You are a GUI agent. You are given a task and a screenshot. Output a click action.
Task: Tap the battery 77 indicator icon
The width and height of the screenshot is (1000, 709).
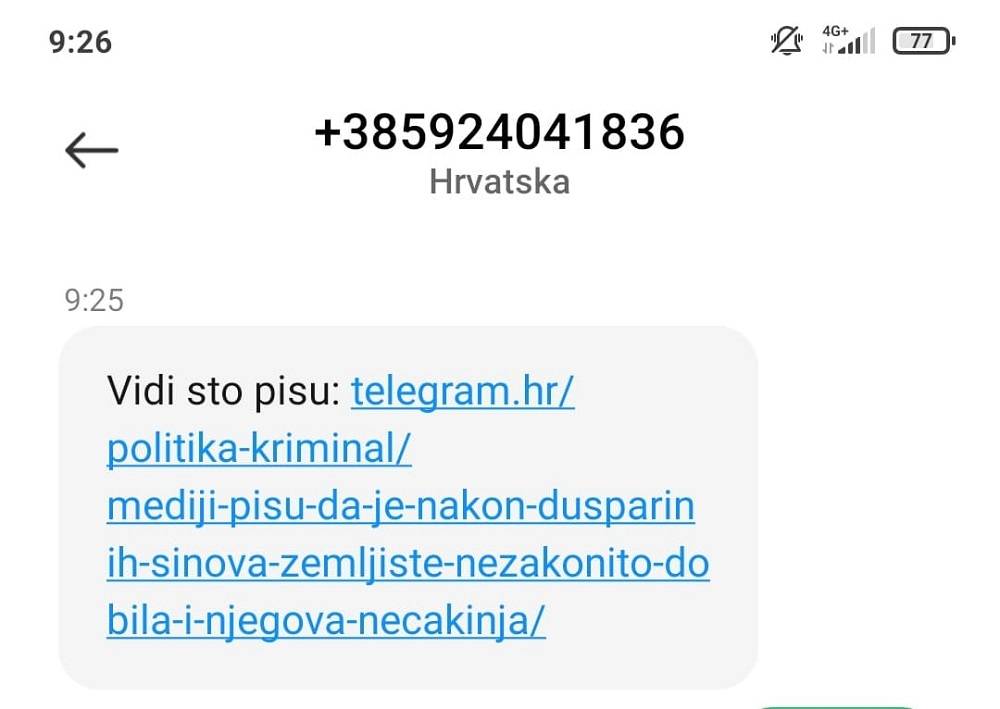(x=924, y=41)
